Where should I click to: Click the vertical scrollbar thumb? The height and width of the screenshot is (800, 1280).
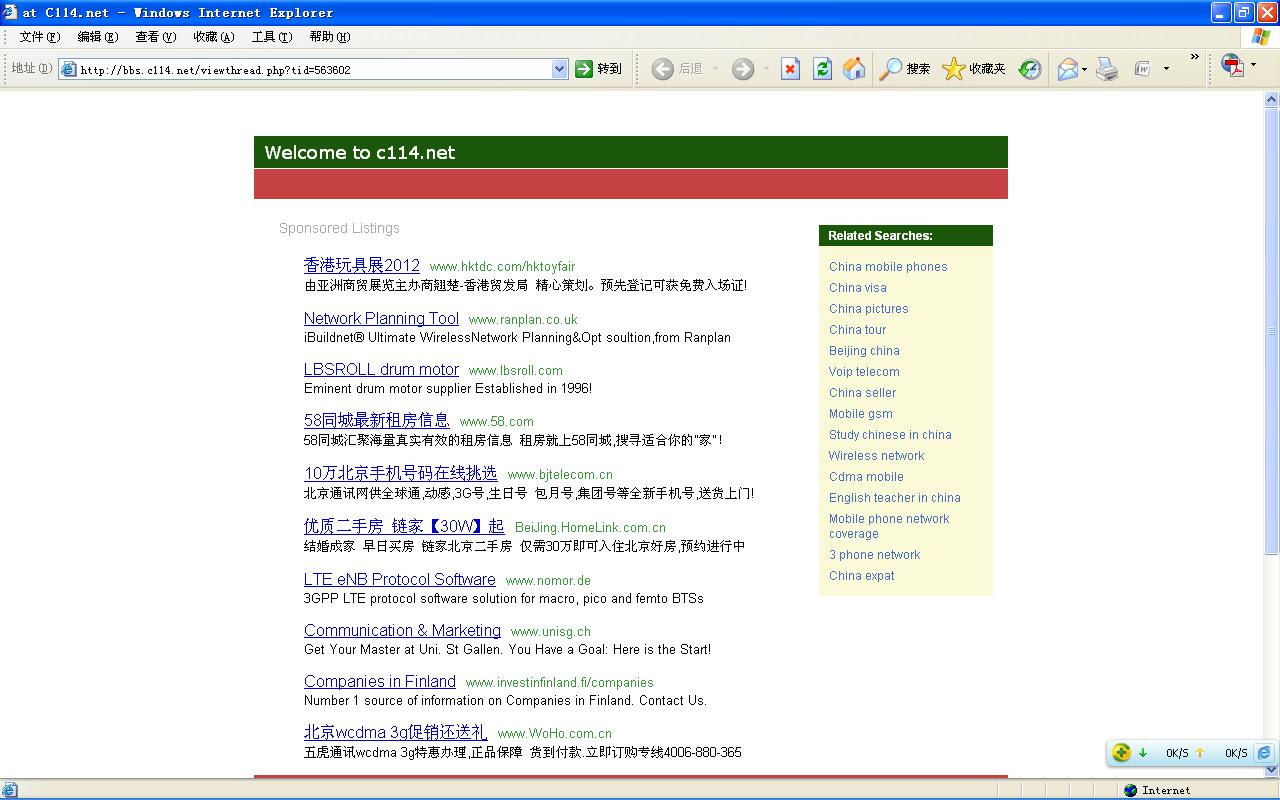[1272, 331]
